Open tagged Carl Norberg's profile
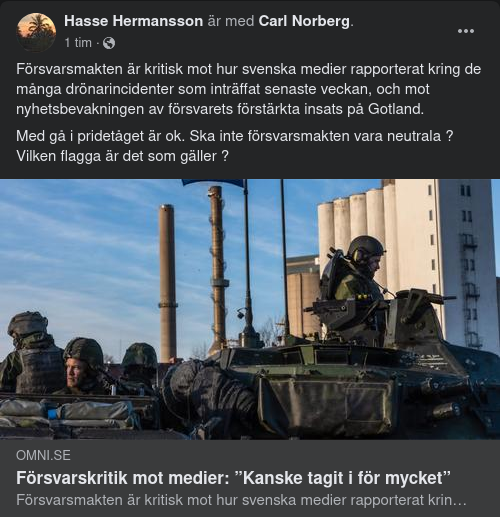Viewport: 500px width, 517px height. [x=304, y=21]
